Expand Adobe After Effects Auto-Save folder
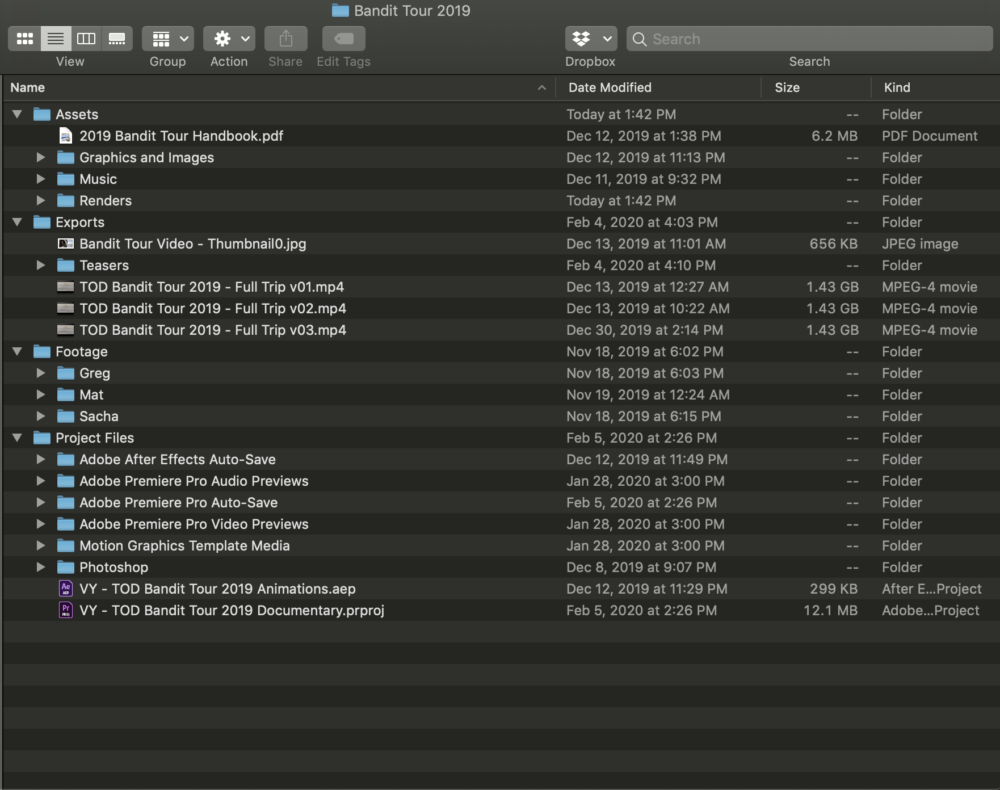 [41, 459]
